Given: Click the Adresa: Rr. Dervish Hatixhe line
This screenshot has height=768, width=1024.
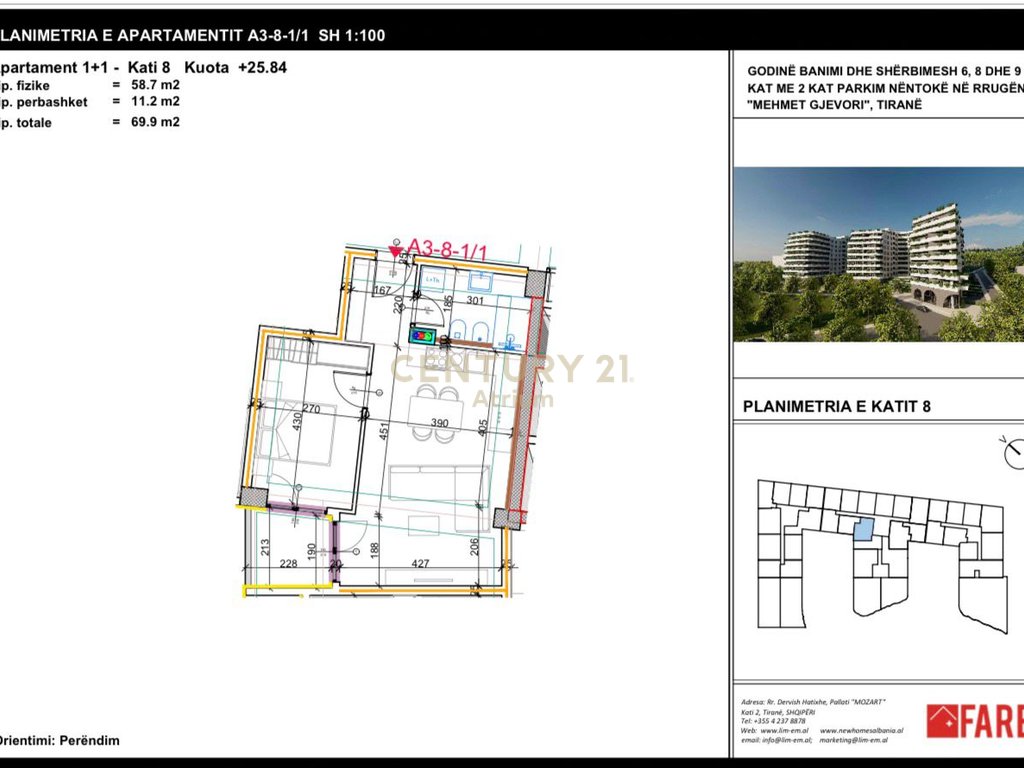Looking at the screenshot, I should (813, 702).
